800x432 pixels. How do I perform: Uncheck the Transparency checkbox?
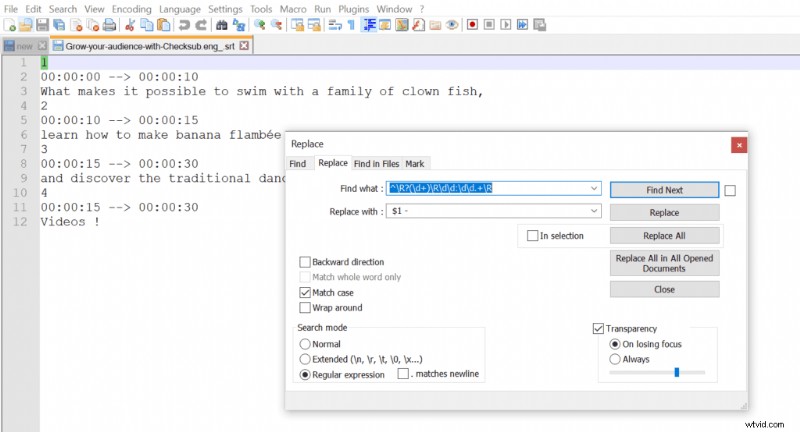[x=598, y=328]
